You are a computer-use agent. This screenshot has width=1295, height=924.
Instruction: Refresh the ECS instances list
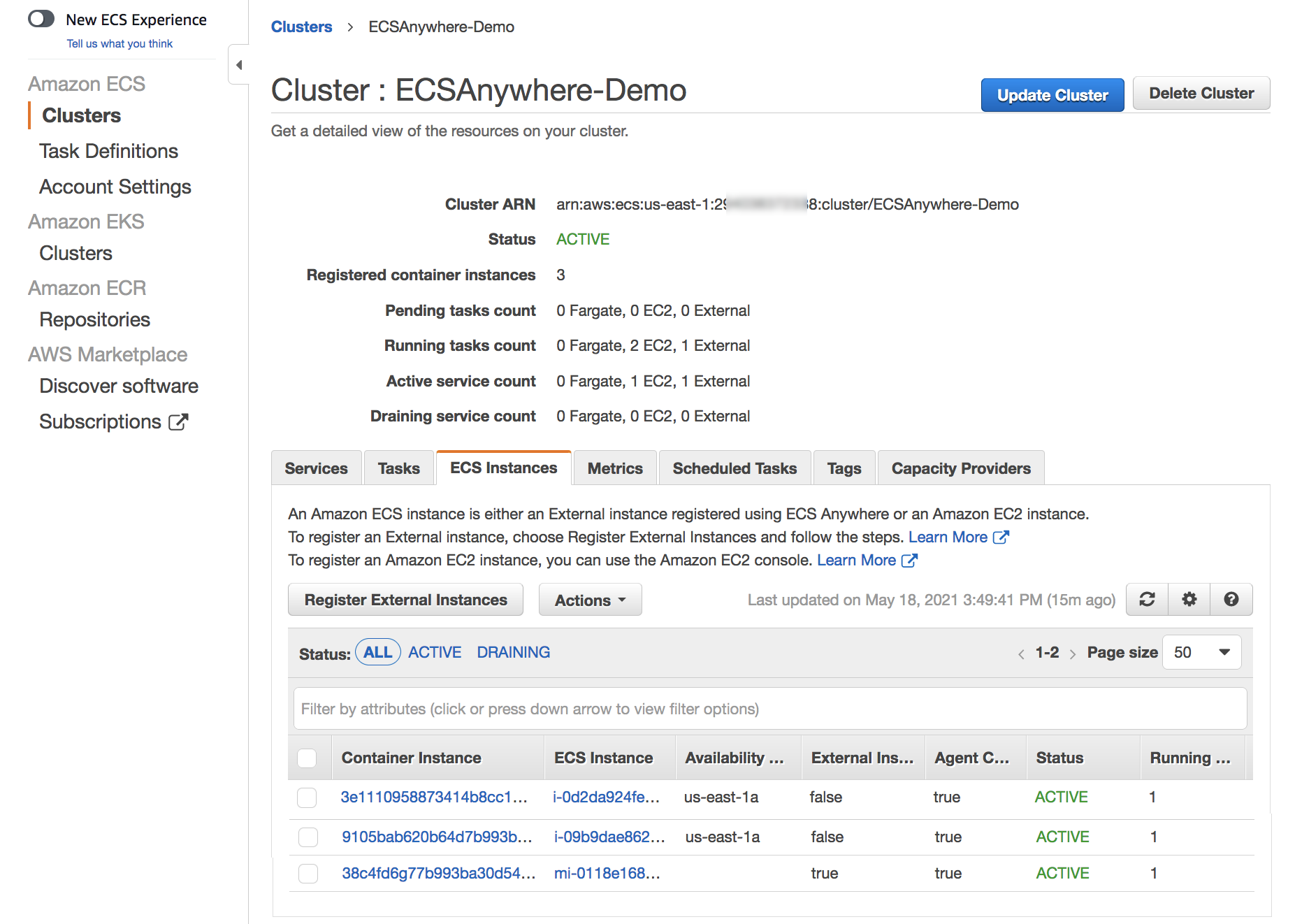pos(1147,600)
